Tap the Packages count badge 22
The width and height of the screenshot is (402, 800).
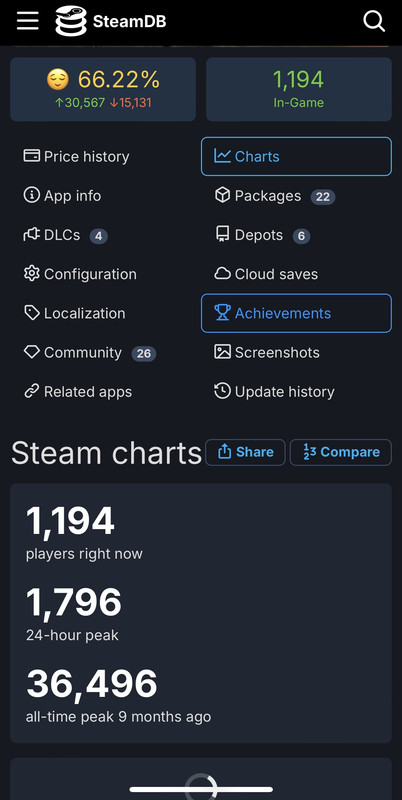coord(323,196)
